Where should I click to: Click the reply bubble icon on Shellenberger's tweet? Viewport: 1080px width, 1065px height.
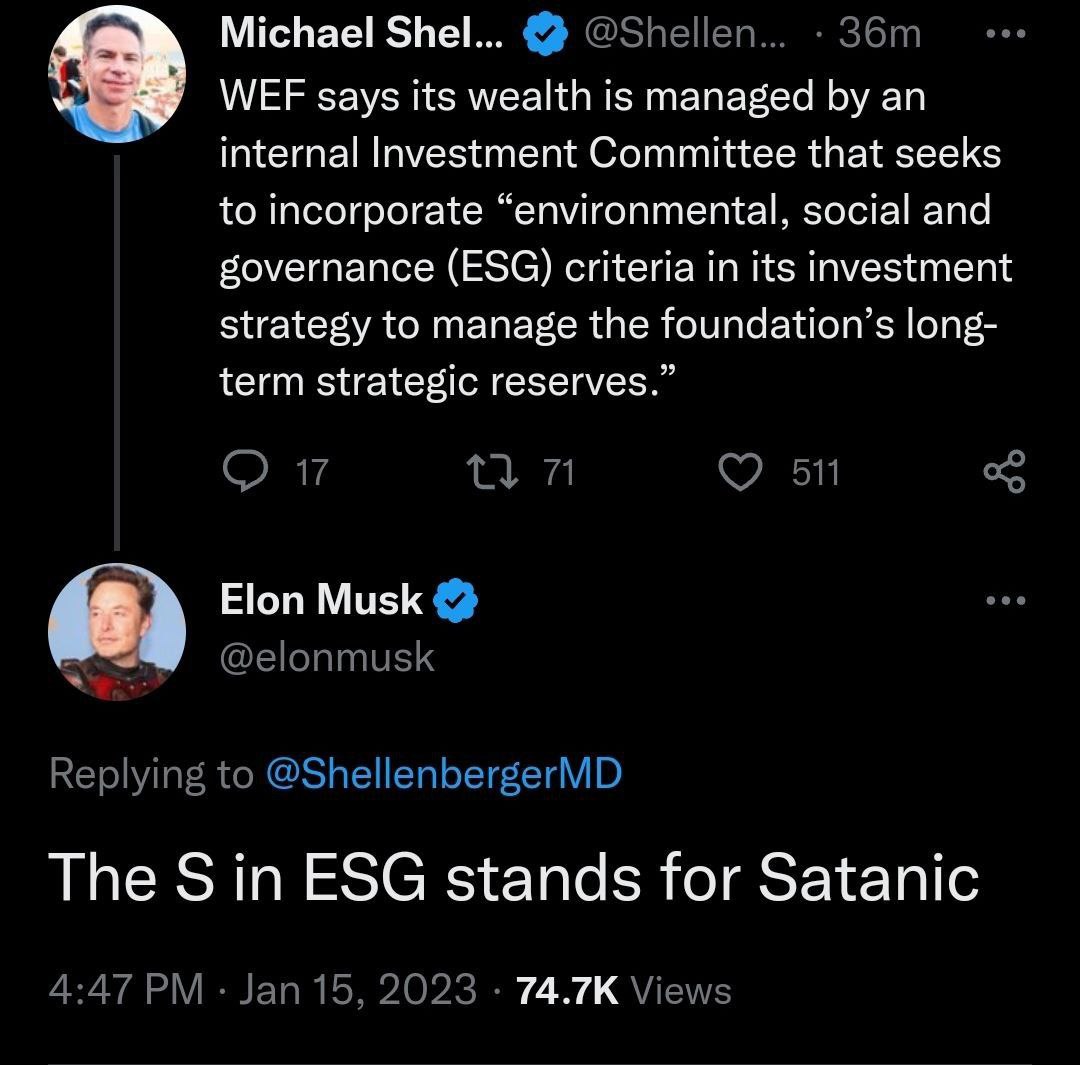click(246, 471)
